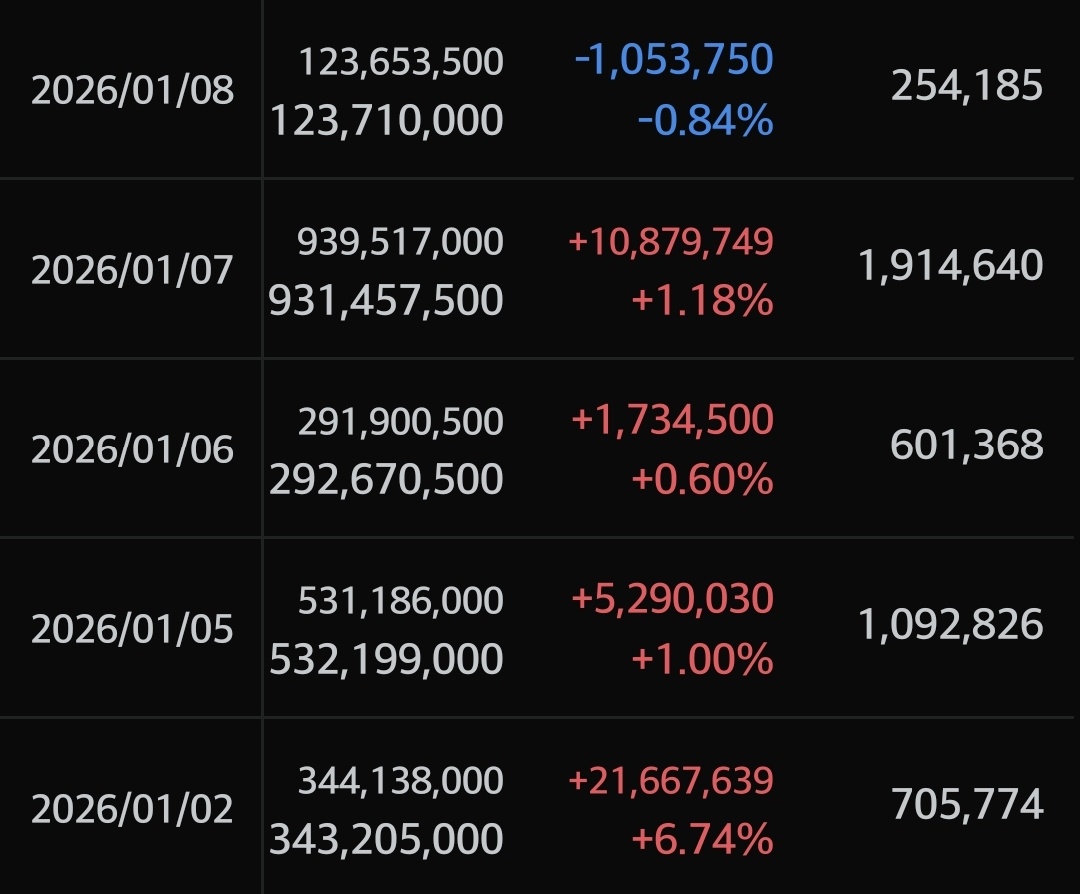Viewport: 1080px width, 894px height.
Task: Tap the +5,290,030 profit amount
Action: (672, 599)
